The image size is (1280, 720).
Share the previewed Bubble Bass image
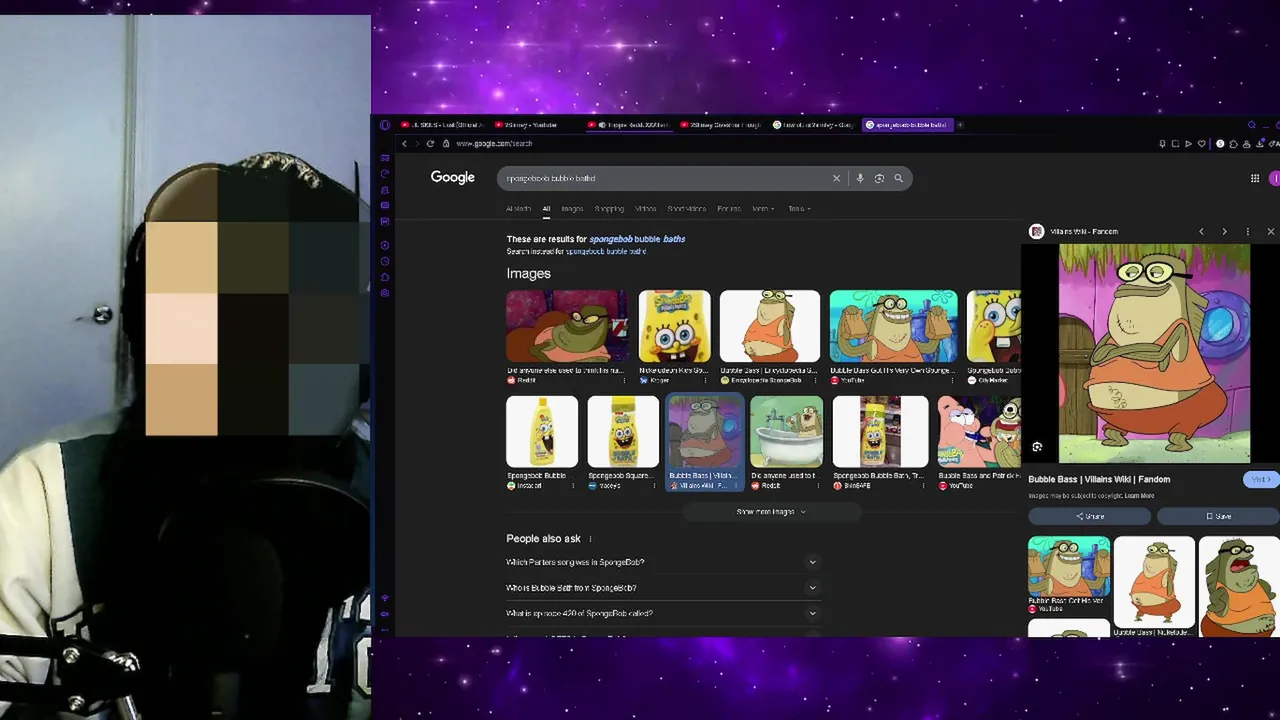[1090, 516]
